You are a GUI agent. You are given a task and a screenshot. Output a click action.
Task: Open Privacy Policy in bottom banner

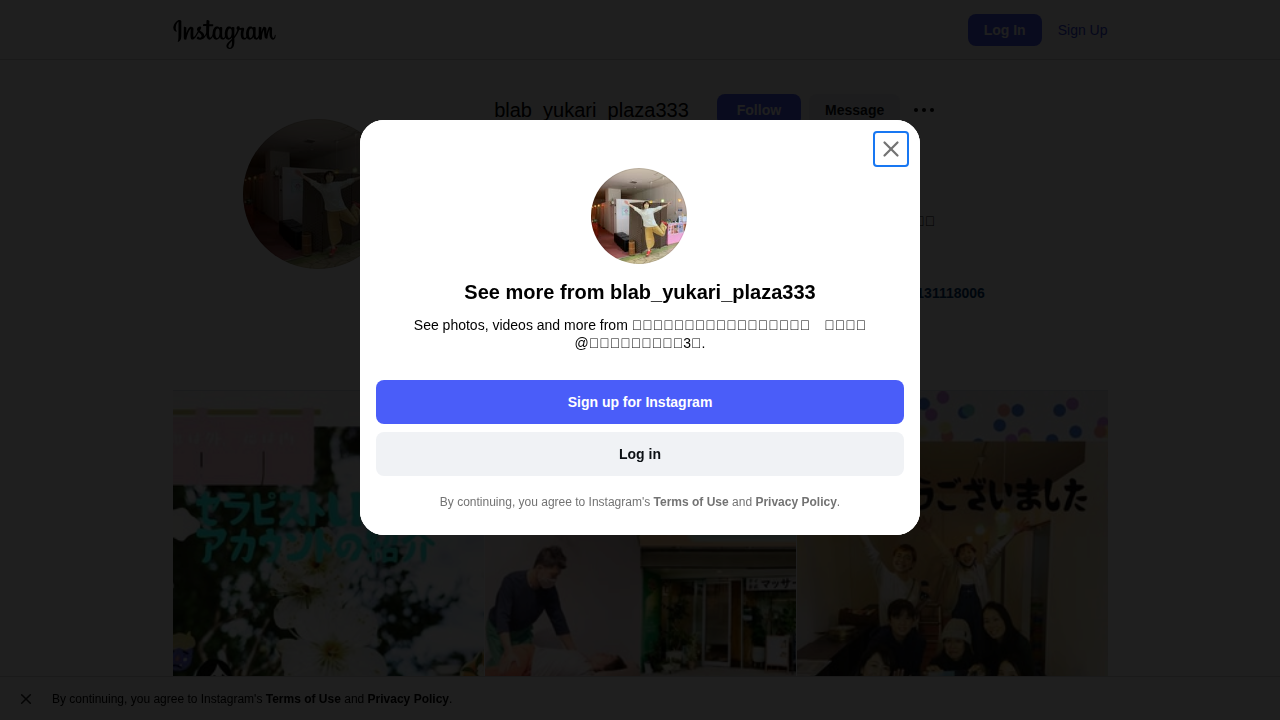pos(408,699)
